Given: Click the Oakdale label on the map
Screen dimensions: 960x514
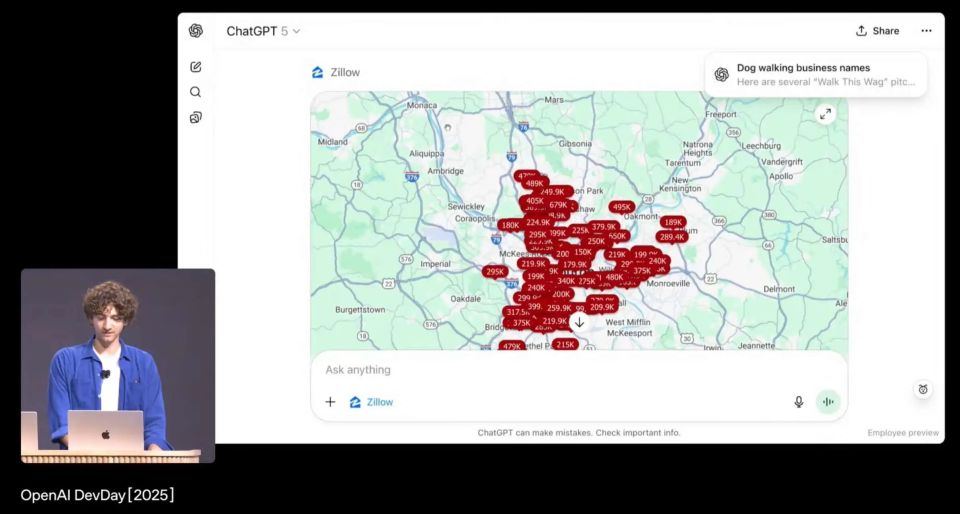Looking at the screenshot, I should pos(465,299).
